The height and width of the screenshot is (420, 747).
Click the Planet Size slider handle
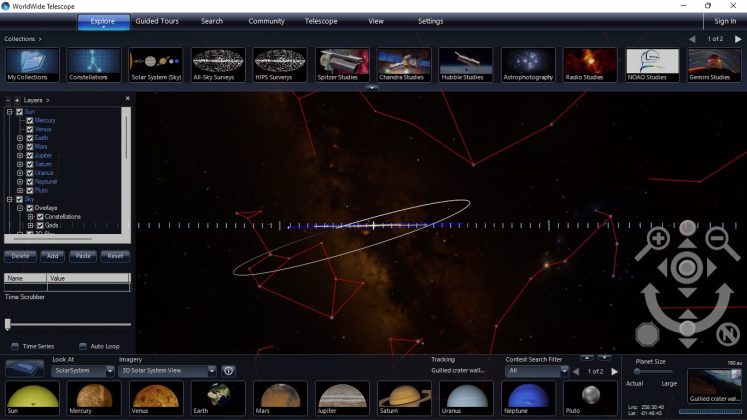click(637, 371)
